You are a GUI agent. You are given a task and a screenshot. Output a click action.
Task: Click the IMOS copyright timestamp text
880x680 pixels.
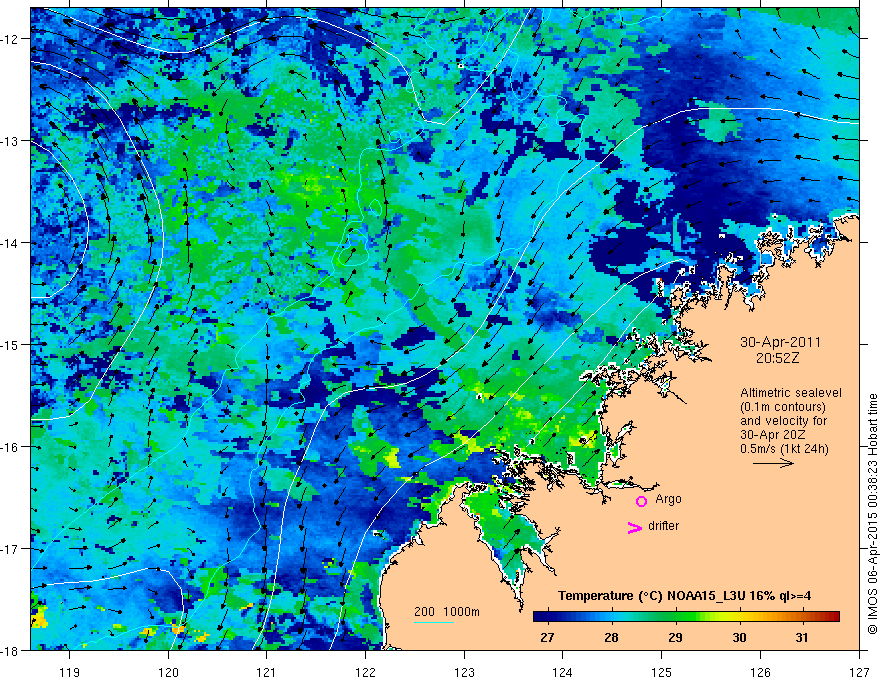pyautogui.click(x=872, y=512)
